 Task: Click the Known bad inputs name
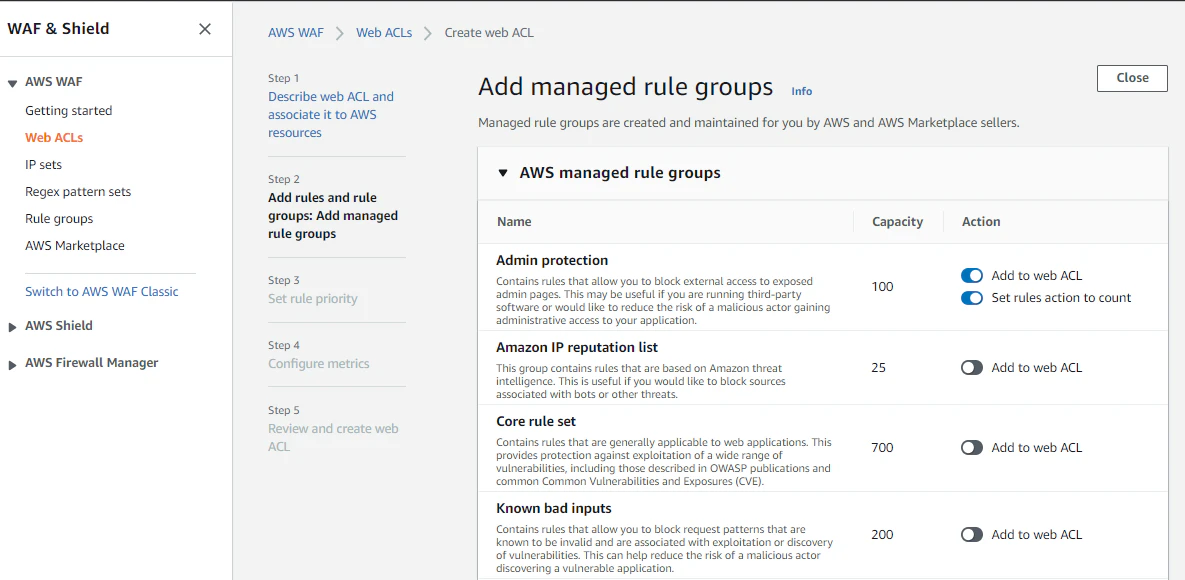coord(553,508)
